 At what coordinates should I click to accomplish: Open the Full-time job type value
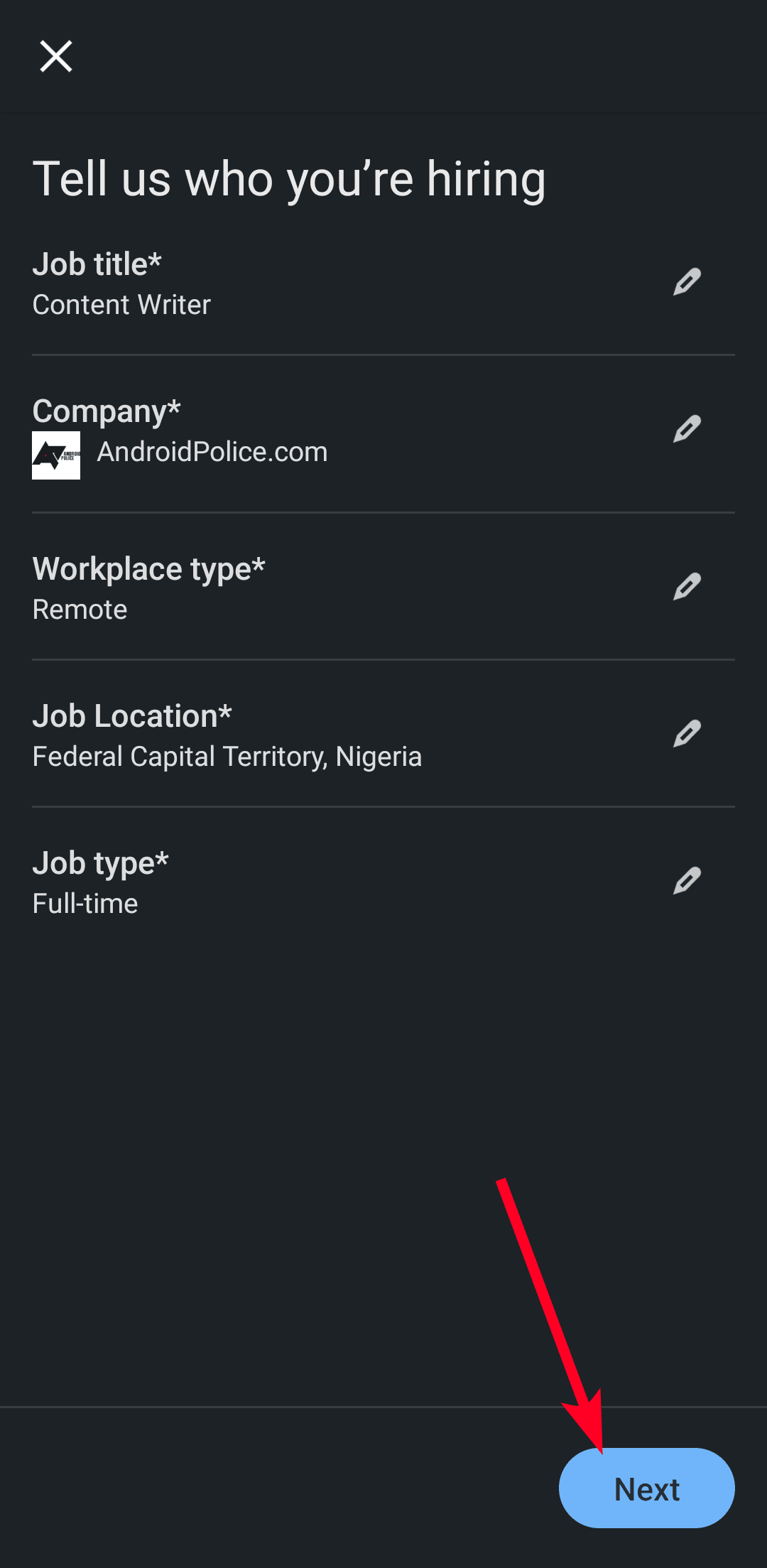point(85,904)
